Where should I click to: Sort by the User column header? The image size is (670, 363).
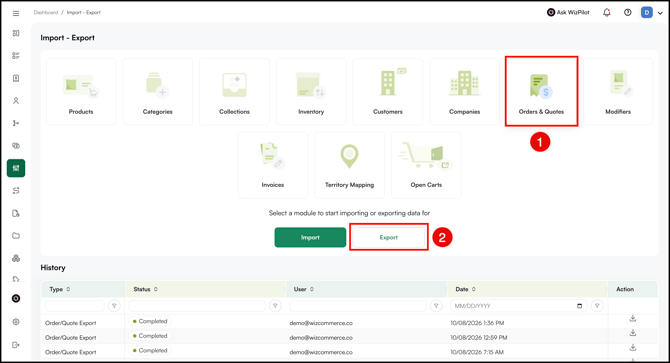pos(303,289)
